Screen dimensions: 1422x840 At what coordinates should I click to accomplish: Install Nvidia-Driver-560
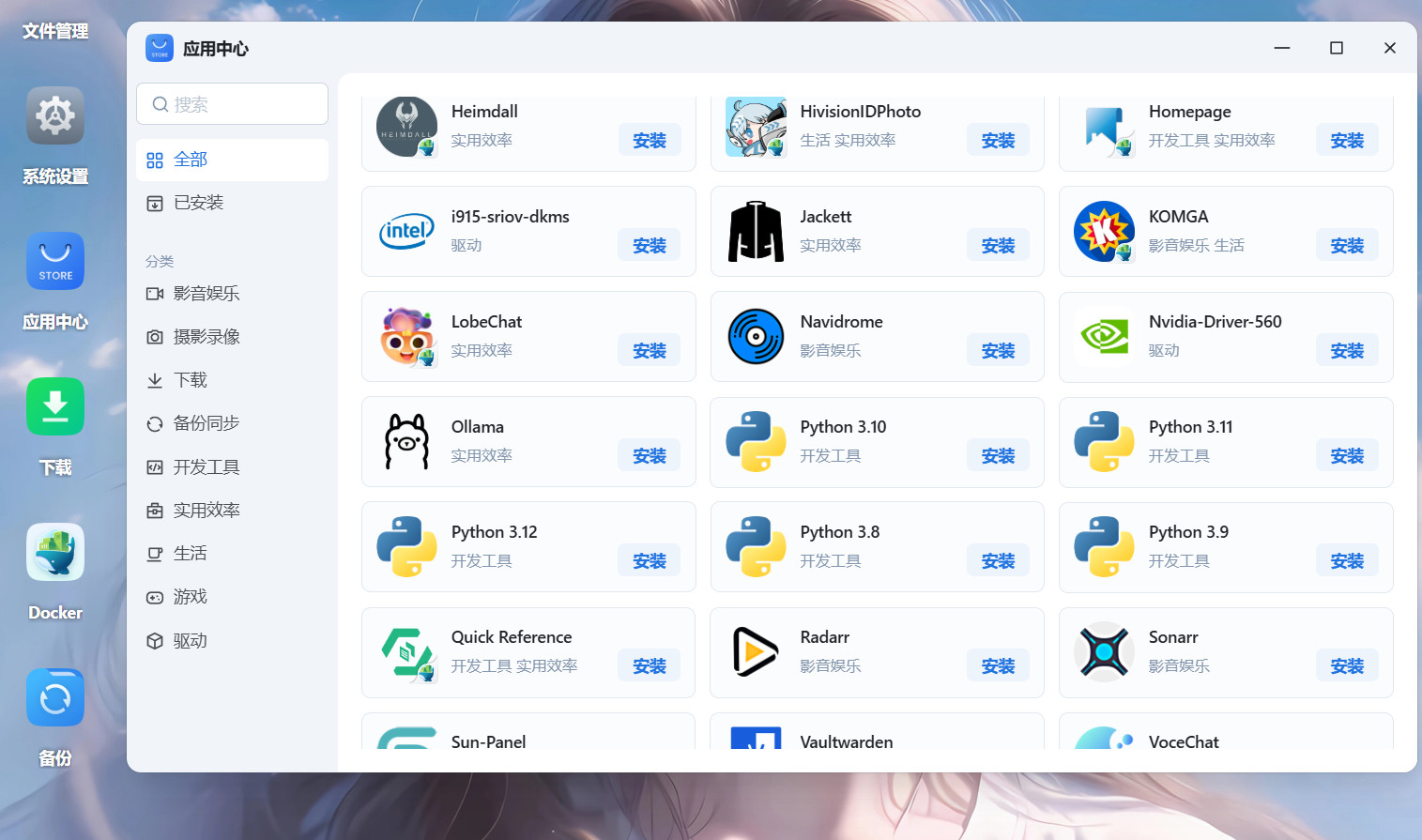(x=1347, y=350)
